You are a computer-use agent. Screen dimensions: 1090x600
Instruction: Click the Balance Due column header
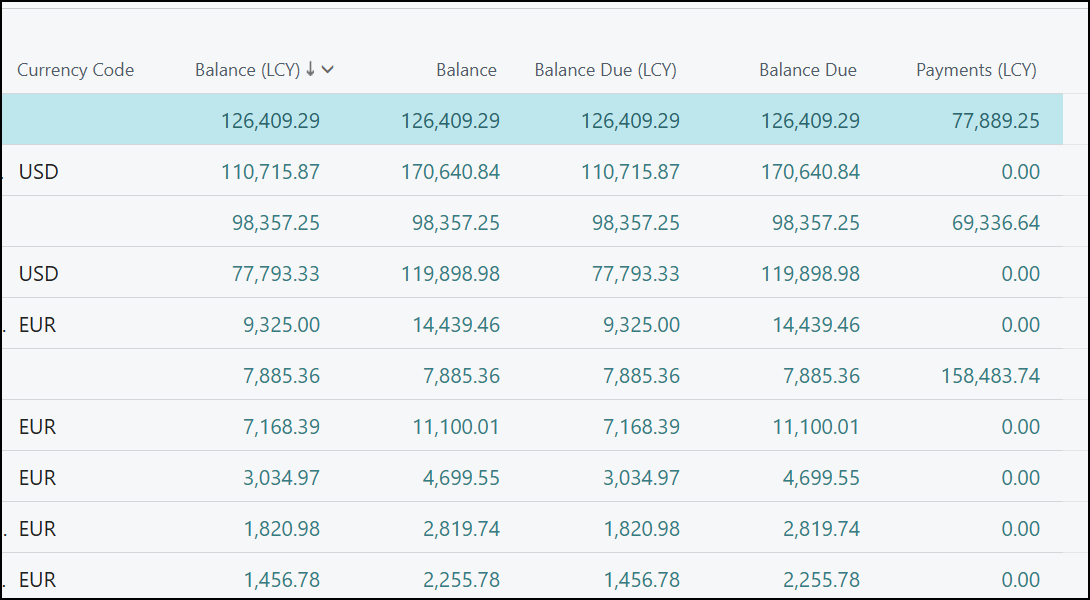coord(808,70)
